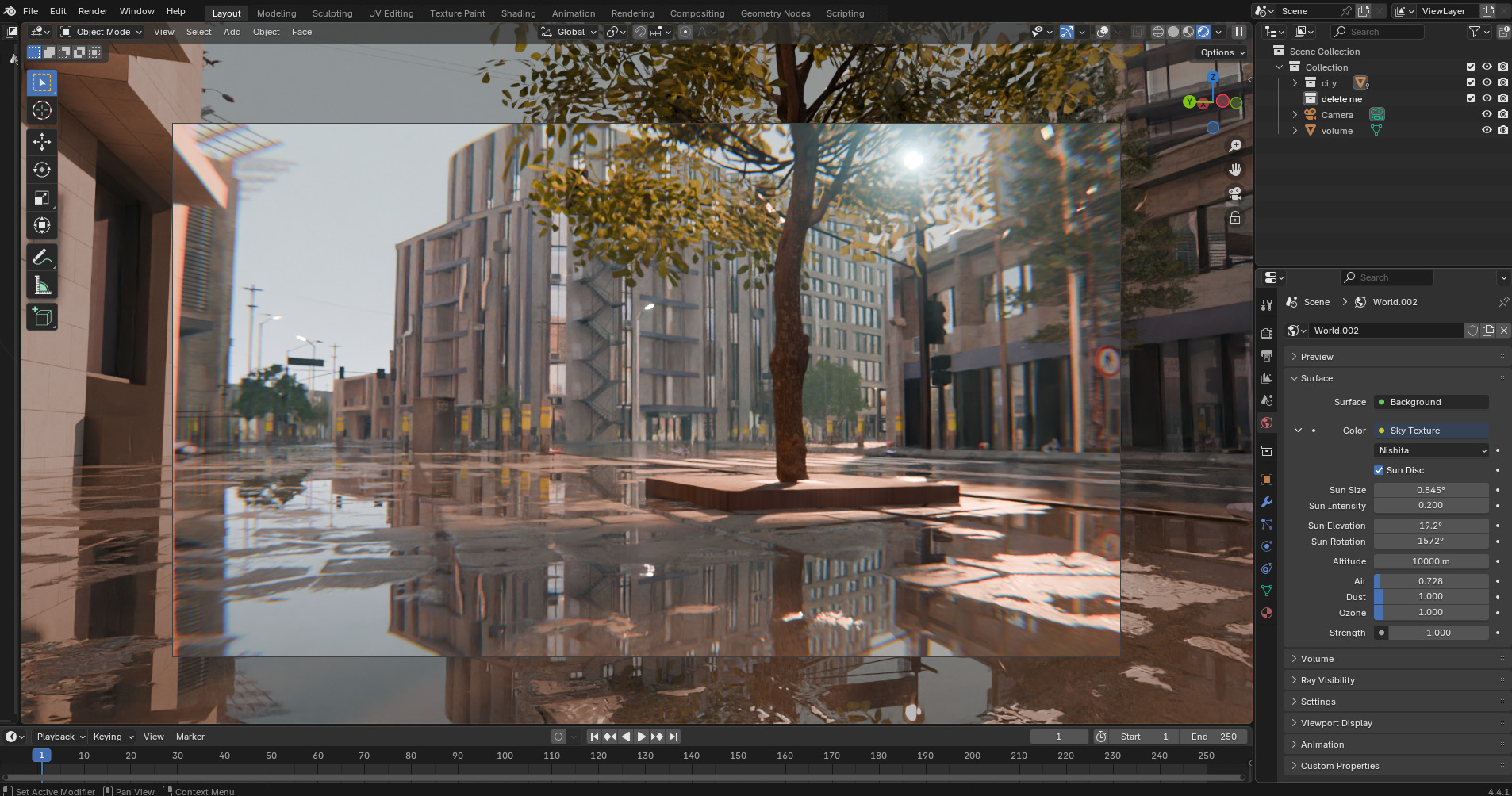
Task: Play the animation forward
Action: [641, 737]
